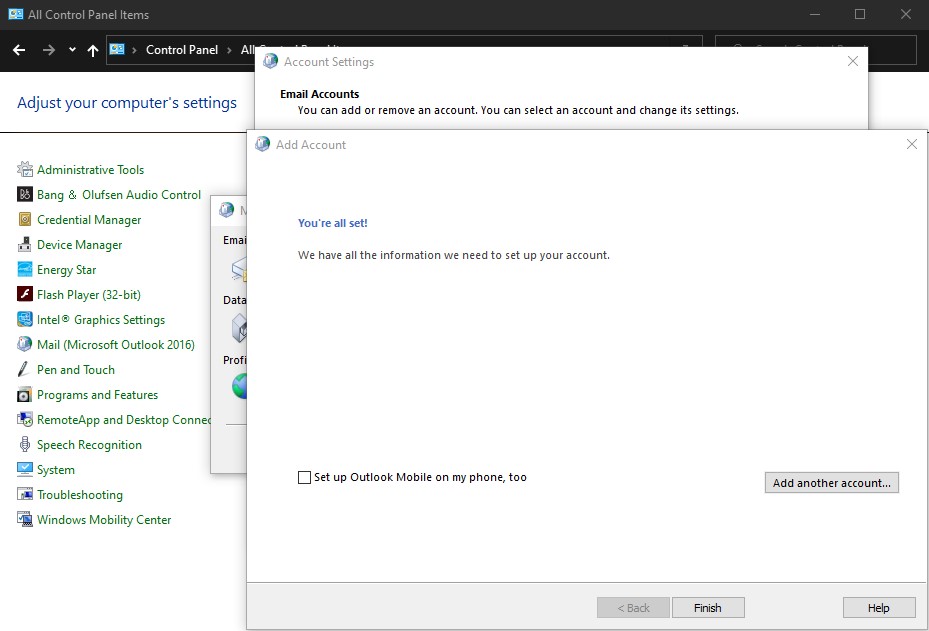Expand chevron before Control Panel breadcrumb
The image size is (929, 631).
134,50
